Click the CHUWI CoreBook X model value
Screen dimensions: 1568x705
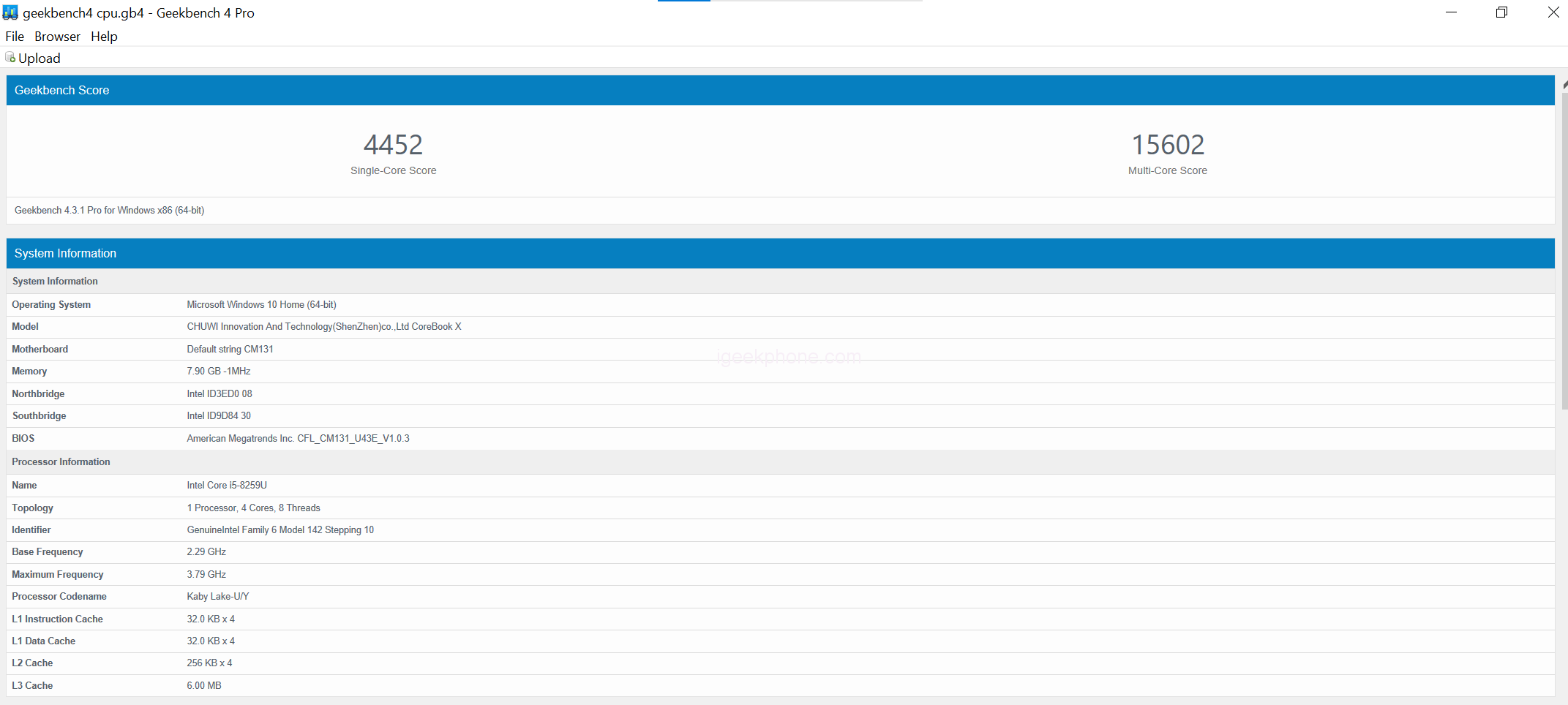point(324,327)
